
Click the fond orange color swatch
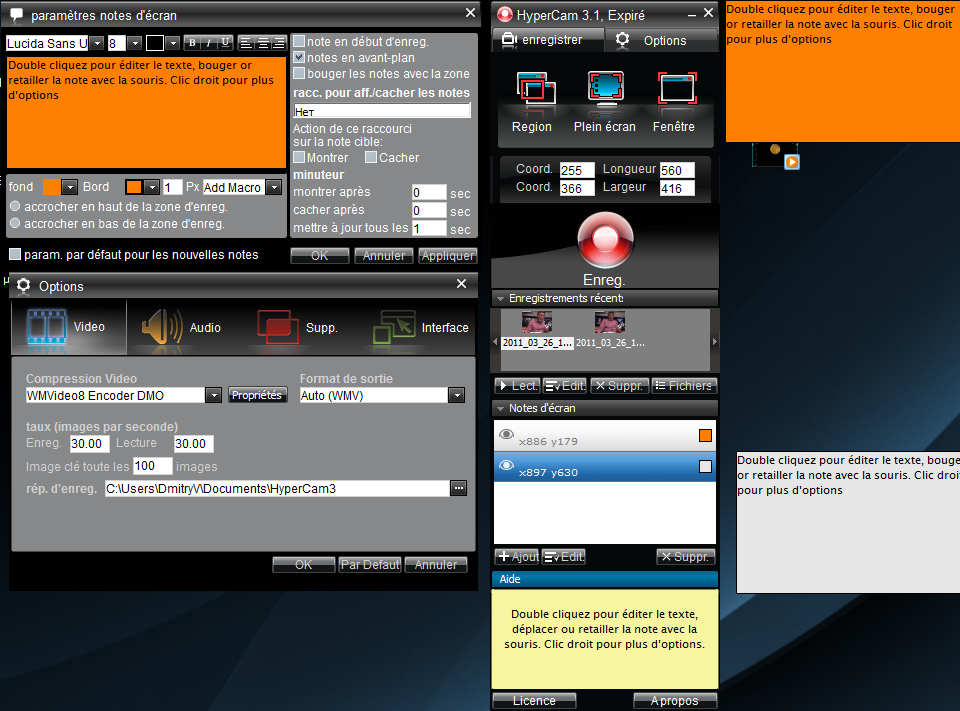pos(51,187)
